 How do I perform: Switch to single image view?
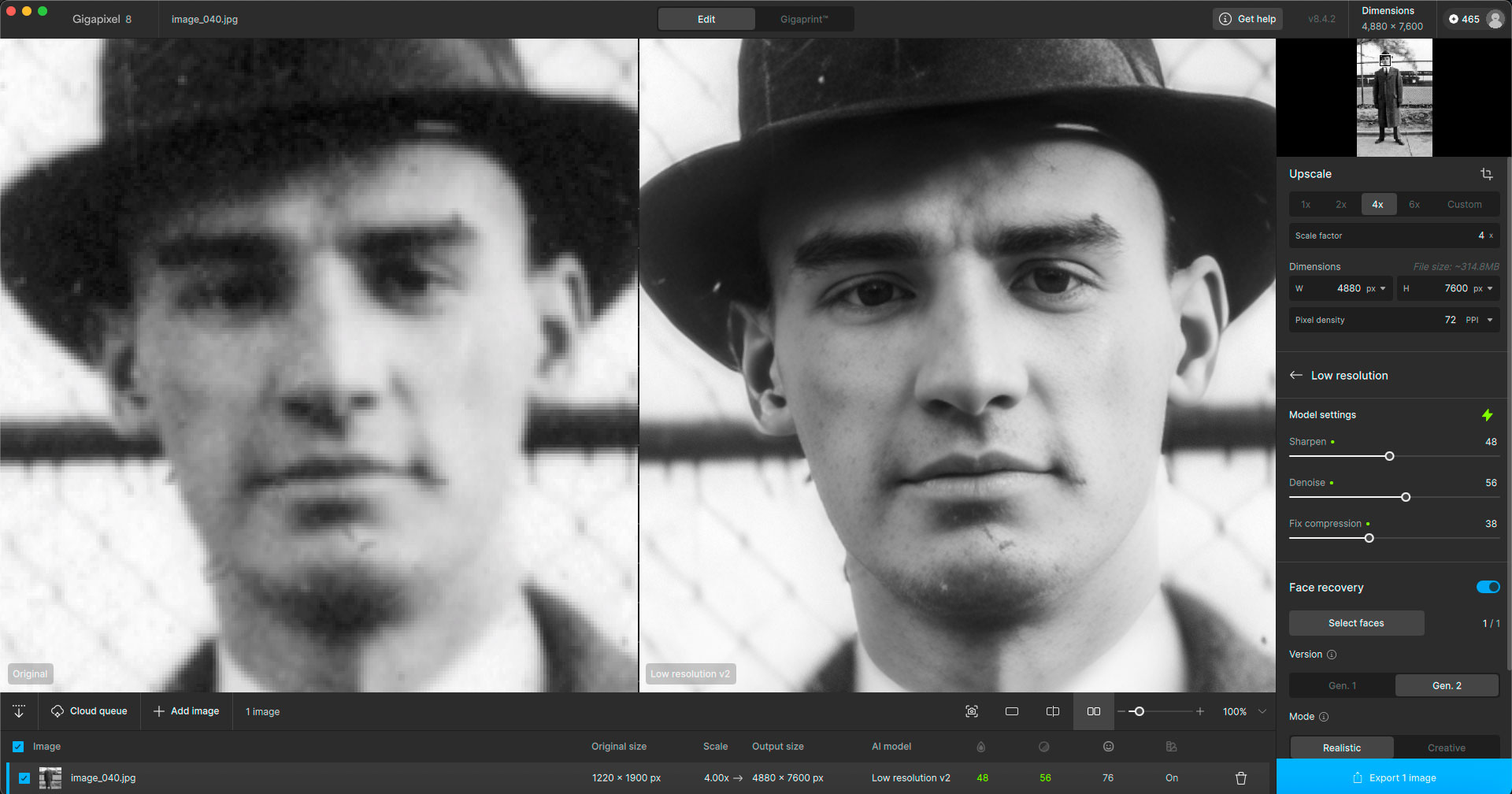click(x=1012, y=711)
